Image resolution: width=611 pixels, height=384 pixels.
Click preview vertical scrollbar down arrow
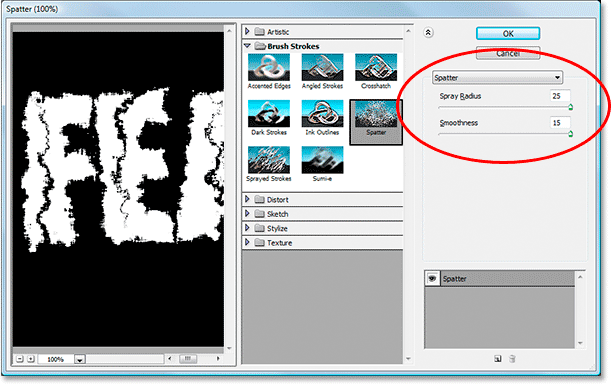coord(229,348)
